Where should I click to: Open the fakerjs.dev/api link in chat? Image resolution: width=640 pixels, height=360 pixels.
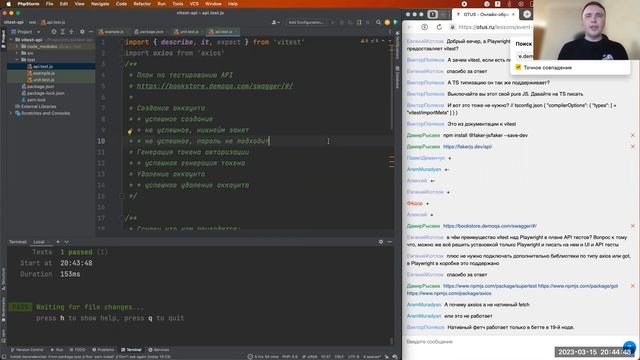click(x=467, y=147)
